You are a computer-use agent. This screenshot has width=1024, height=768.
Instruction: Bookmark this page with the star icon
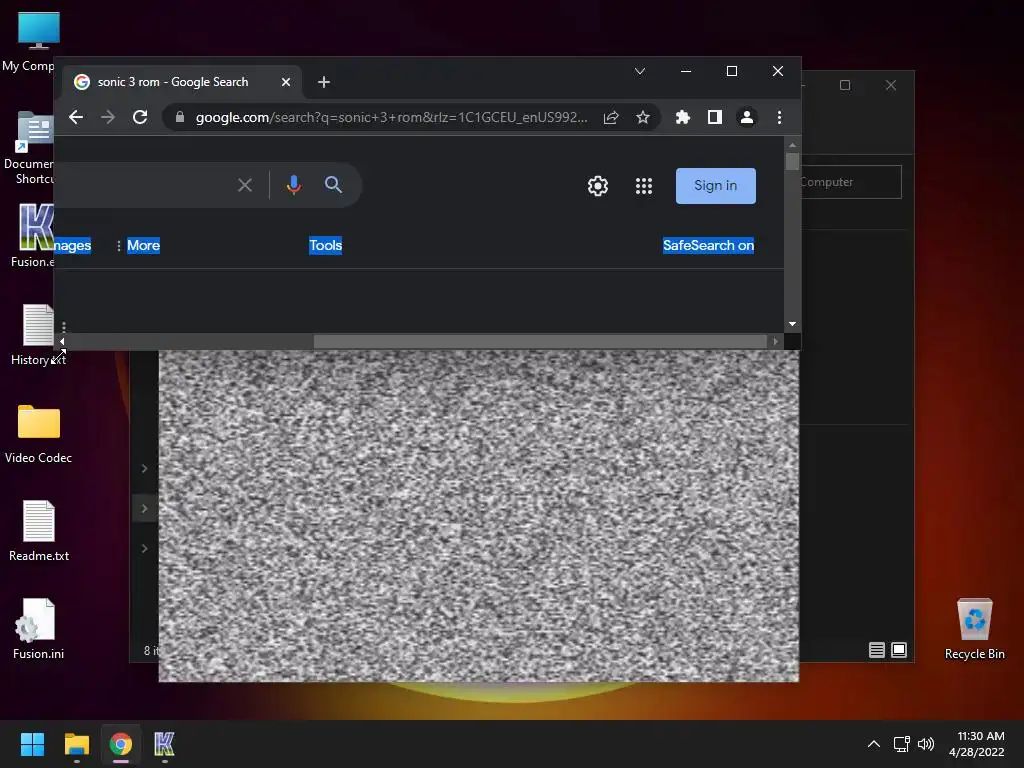(x=643, y=117)
